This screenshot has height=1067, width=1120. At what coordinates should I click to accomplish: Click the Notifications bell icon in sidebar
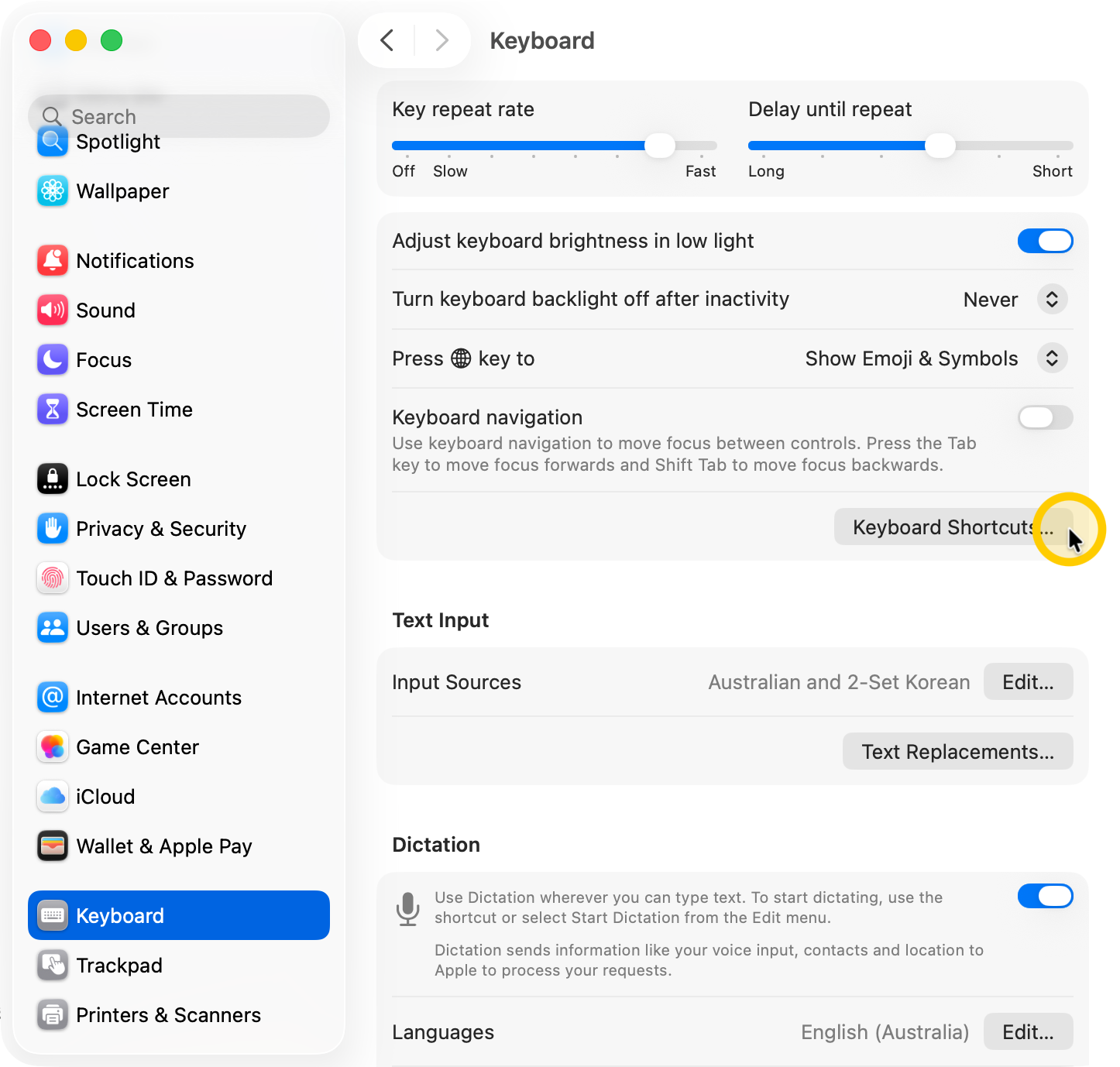(53, 261)
